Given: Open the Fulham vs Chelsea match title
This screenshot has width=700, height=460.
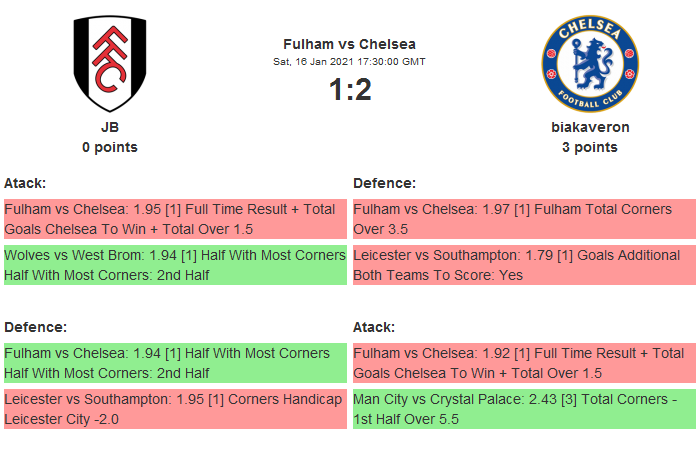Looking at the screenshot, I should (x=349, y=43).
